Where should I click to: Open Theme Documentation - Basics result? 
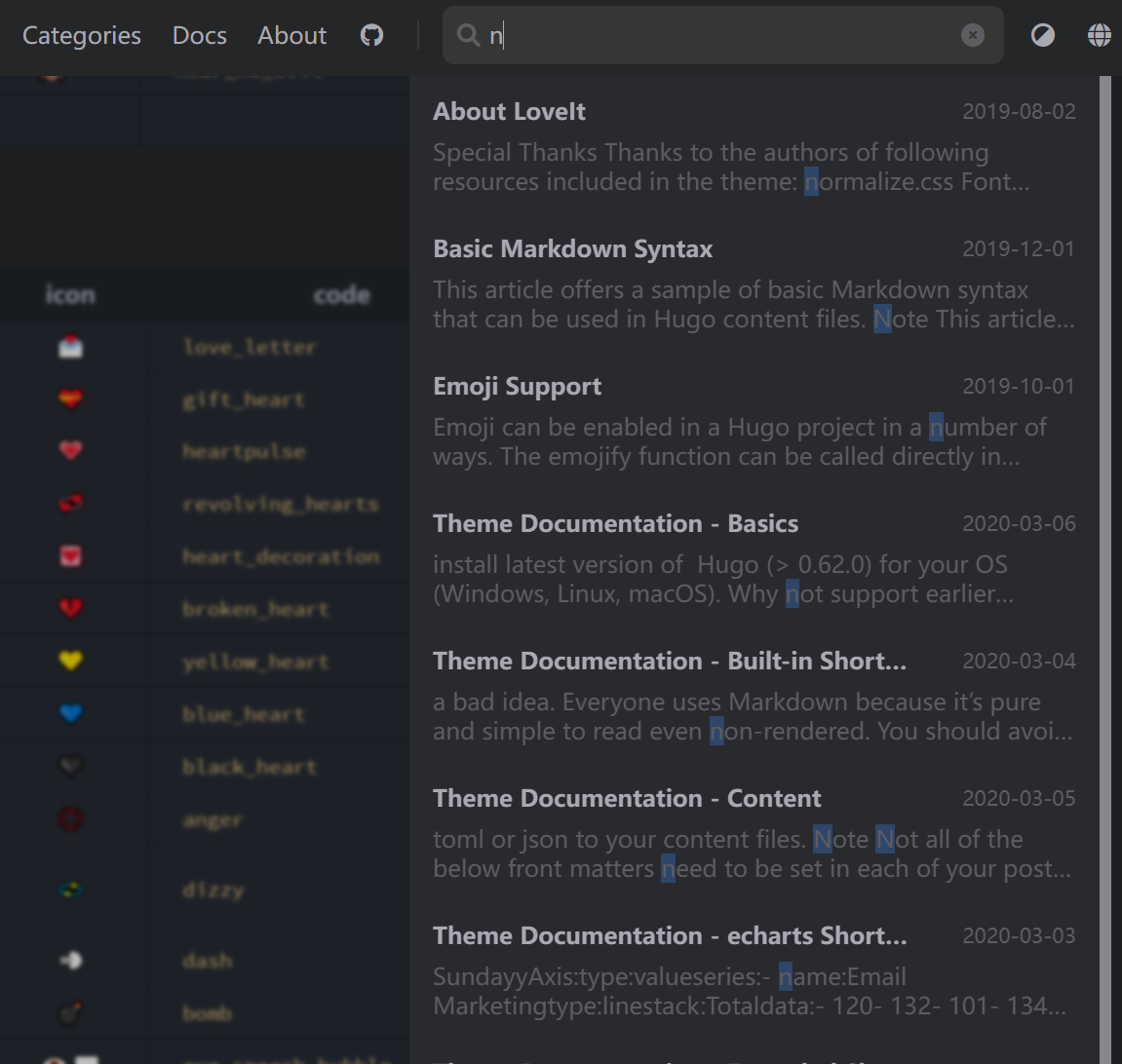616,523
